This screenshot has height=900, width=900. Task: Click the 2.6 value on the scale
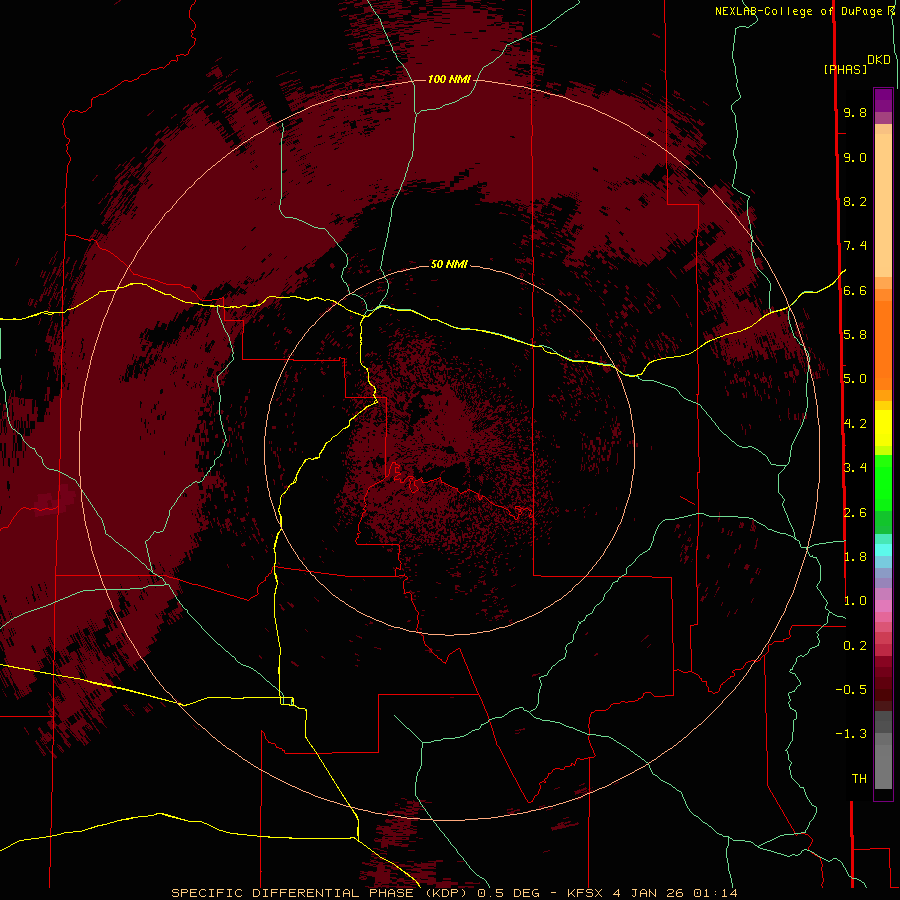(x=855, y=513)
